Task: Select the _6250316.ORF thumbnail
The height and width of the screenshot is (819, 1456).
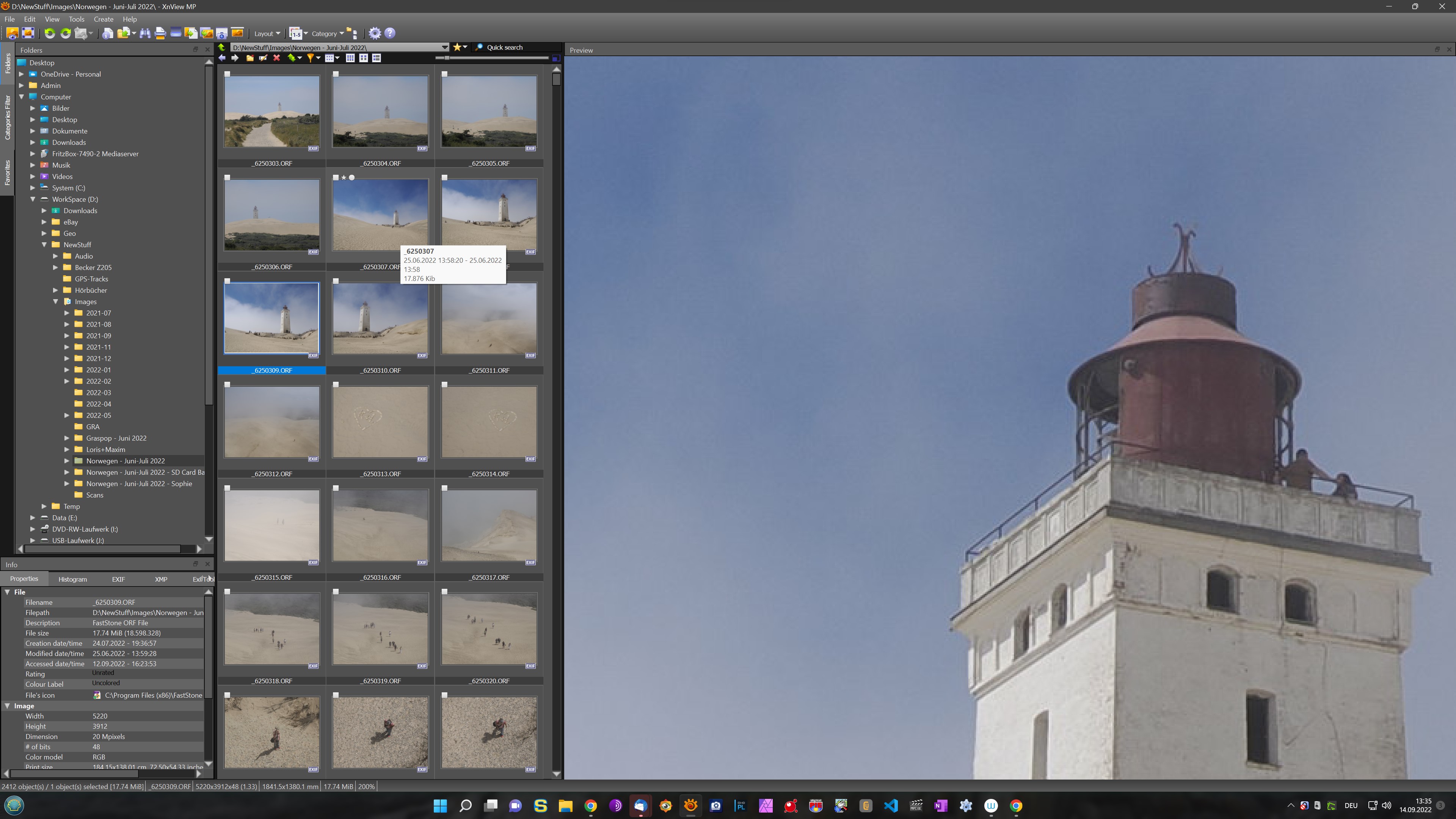Action: click(x=380, y=526)
